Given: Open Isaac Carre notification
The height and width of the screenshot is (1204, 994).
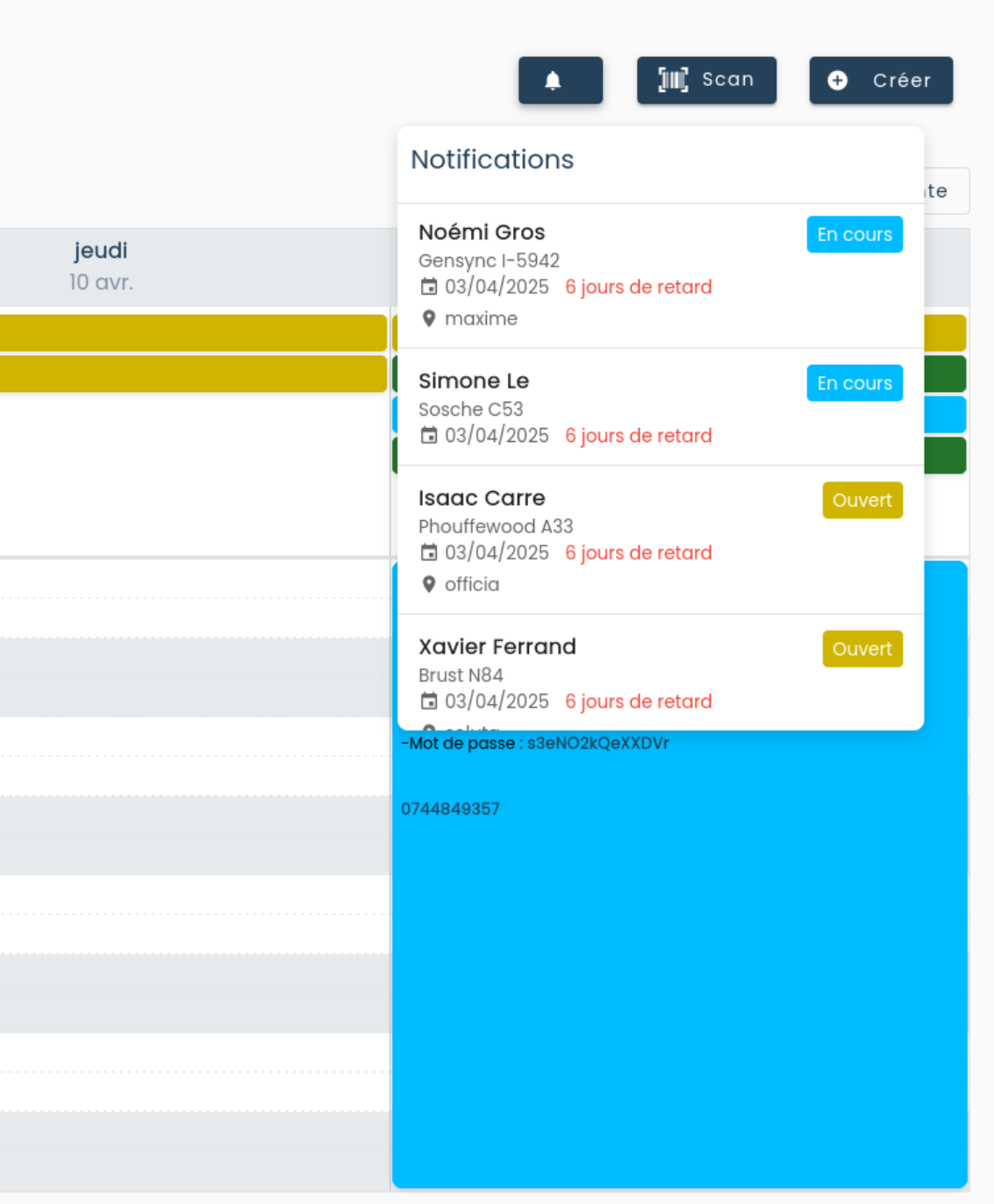Looking at the screenshot, I should click(x=661, y=540).
